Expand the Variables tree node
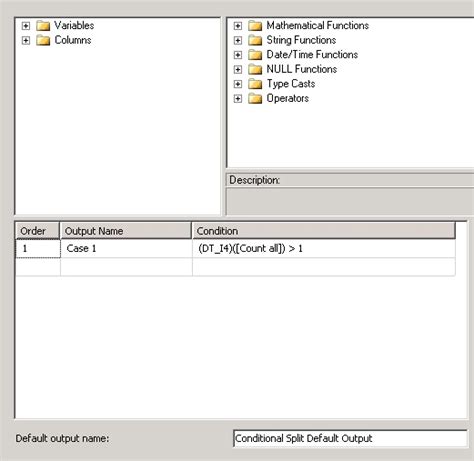 click(x=26, y=26)
